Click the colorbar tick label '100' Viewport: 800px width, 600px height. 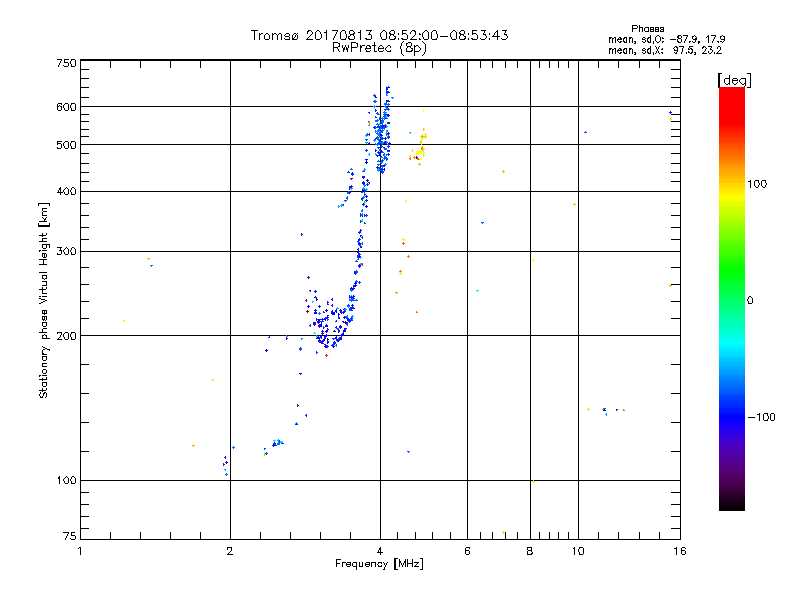(x=757, y=184)
